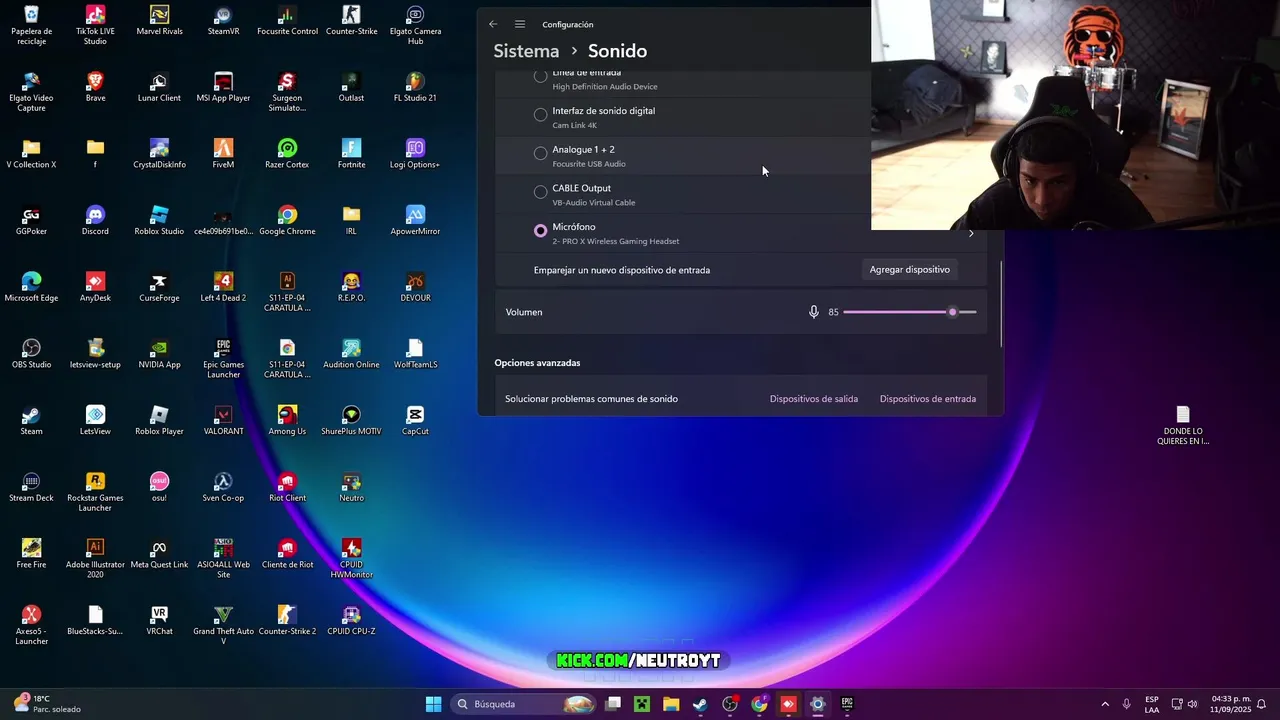This screenshot has width=1280, height=720.
Task: Select the Razer Cortex desktop icon
Action: click(287, 153)
